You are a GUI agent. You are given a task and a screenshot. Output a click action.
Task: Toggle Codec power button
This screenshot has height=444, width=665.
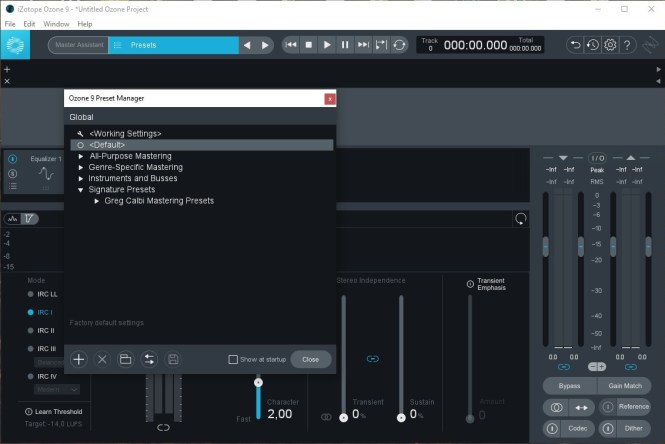(x=552, y=429)
